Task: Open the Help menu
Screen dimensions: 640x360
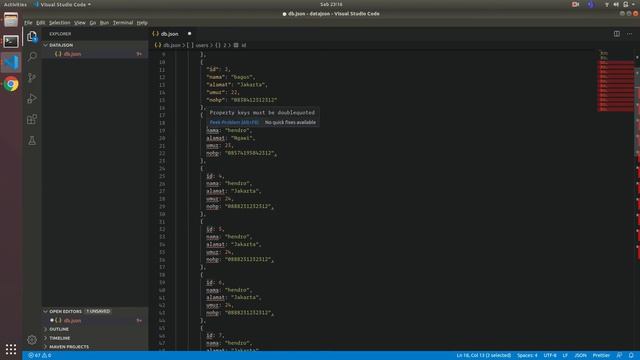Action: point(142,22)
